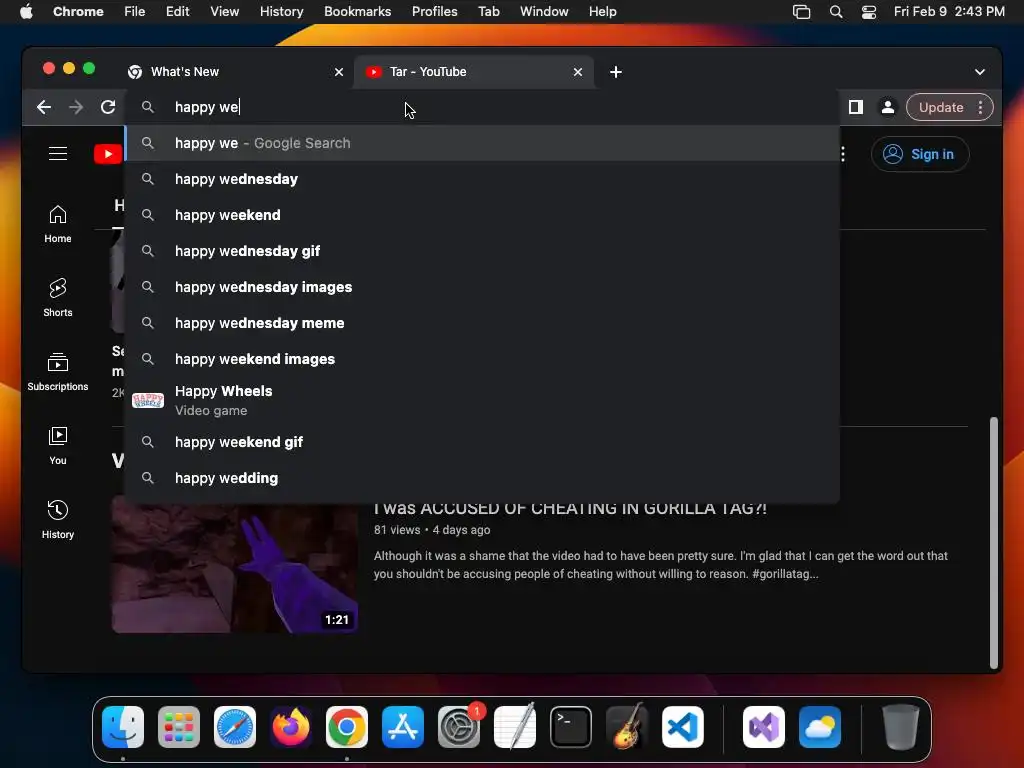Image resolution: width=1024 pixels, height=768 pixels.
Task: Open History in the YouTube sidebar
Action: click(x=57, y=520)
